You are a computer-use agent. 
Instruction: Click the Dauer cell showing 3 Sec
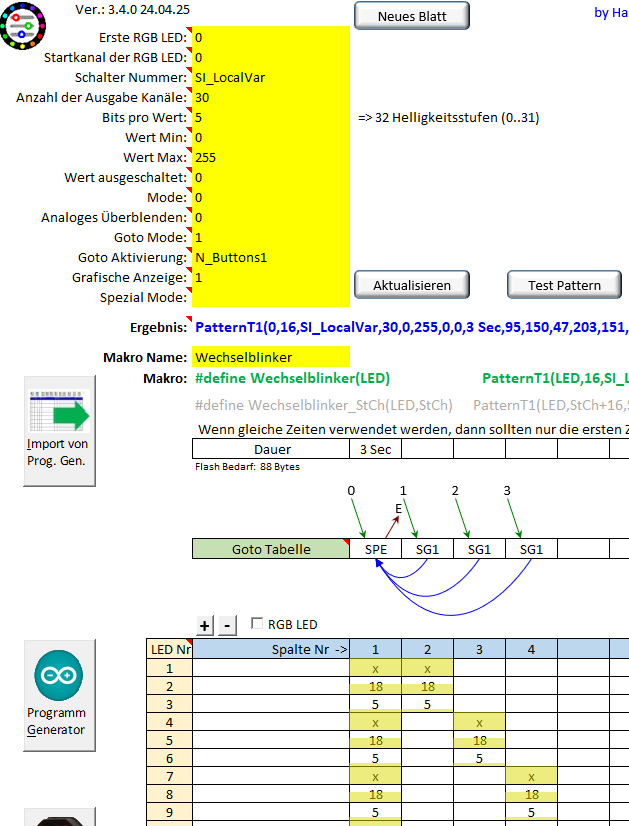point(376,450)
